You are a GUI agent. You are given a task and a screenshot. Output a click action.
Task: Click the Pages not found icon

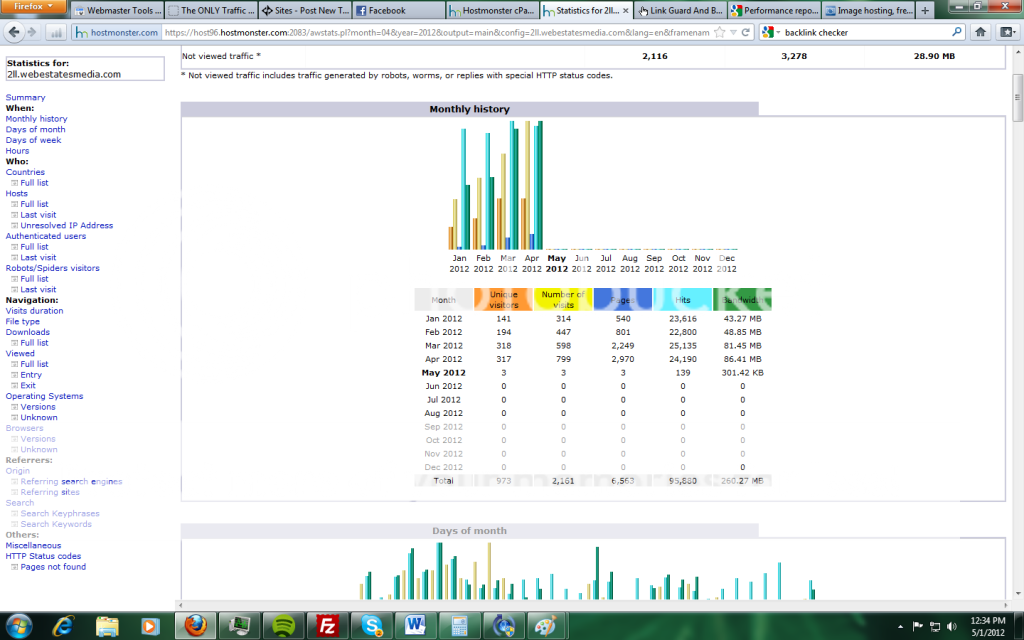point(14,567)
